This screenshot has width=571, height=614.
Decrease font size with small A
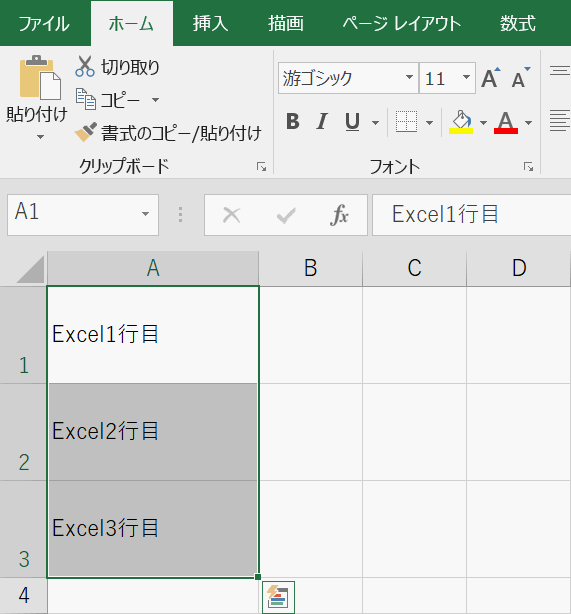pos(521,78)
